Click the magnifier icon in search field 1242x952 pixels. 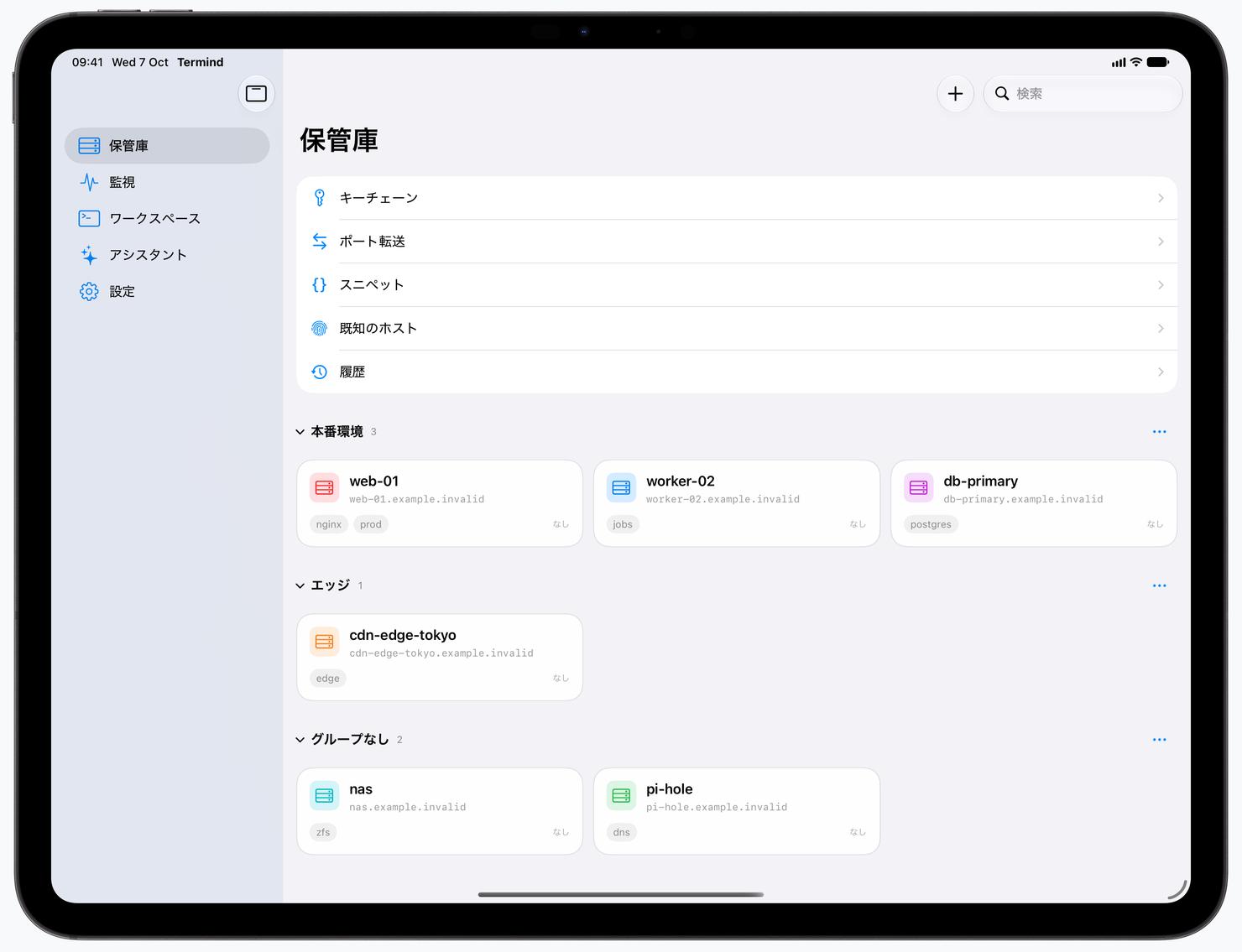(x=1002, y=94)
